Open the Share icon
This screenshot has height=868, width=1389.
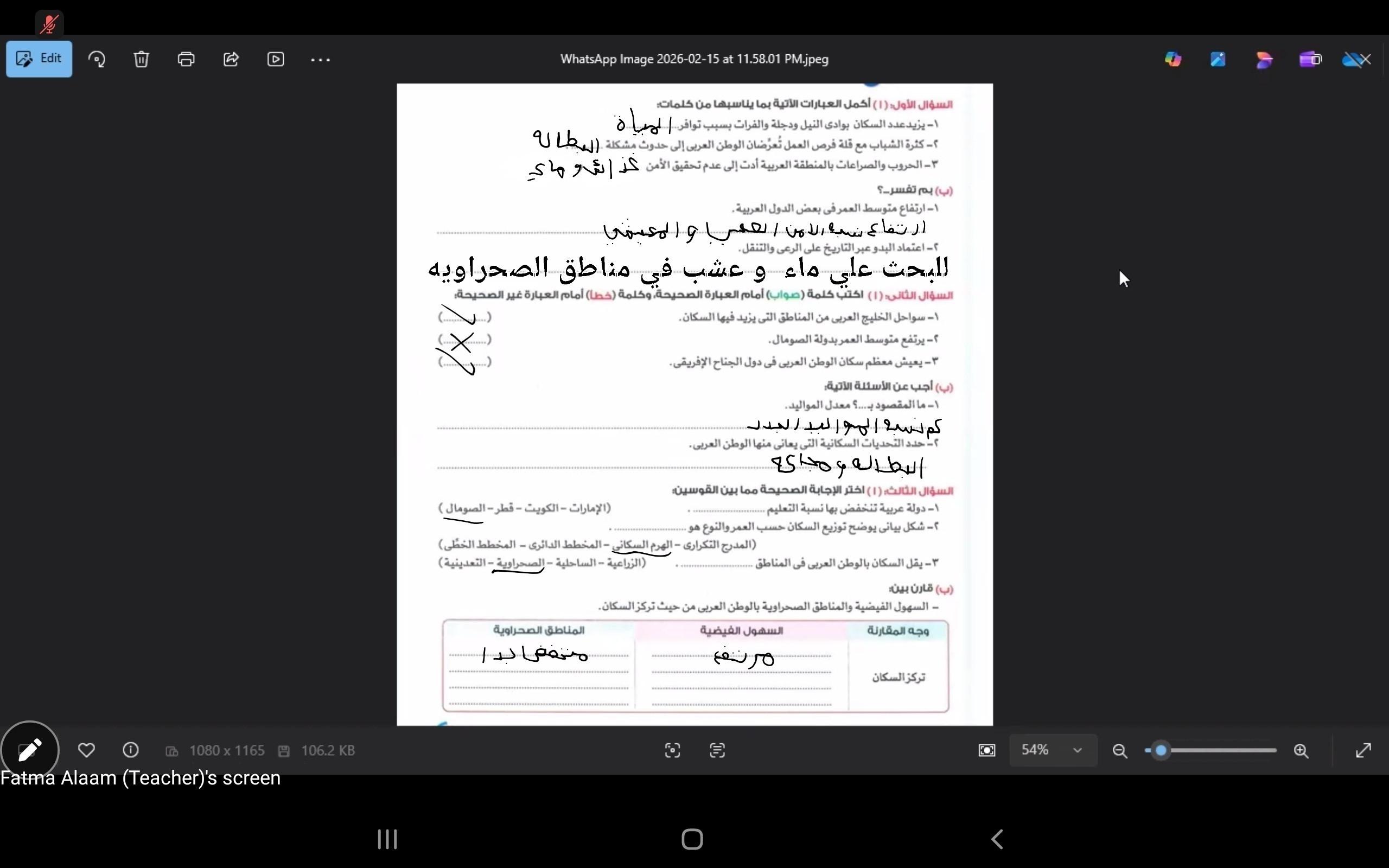[x=231, y=59]
